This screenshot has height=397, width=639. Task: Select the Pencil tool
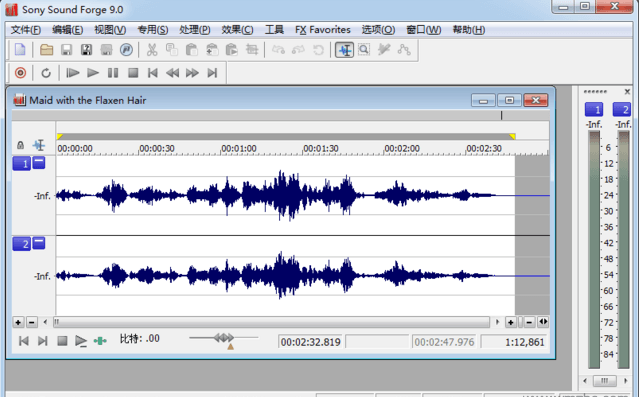point(384,50)
